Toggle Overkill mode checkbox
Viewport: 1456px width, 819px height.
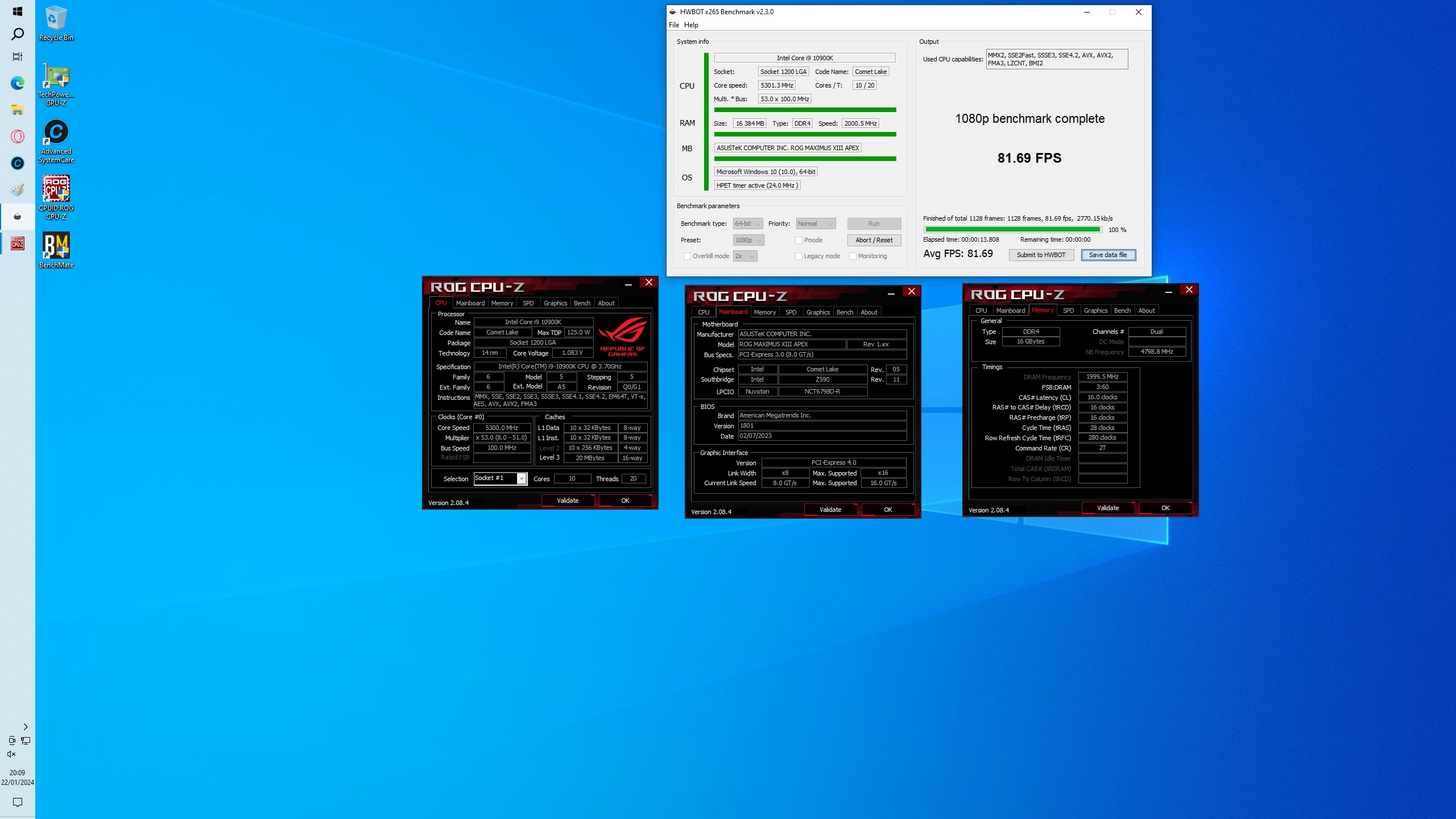click(x=687, y=256)
